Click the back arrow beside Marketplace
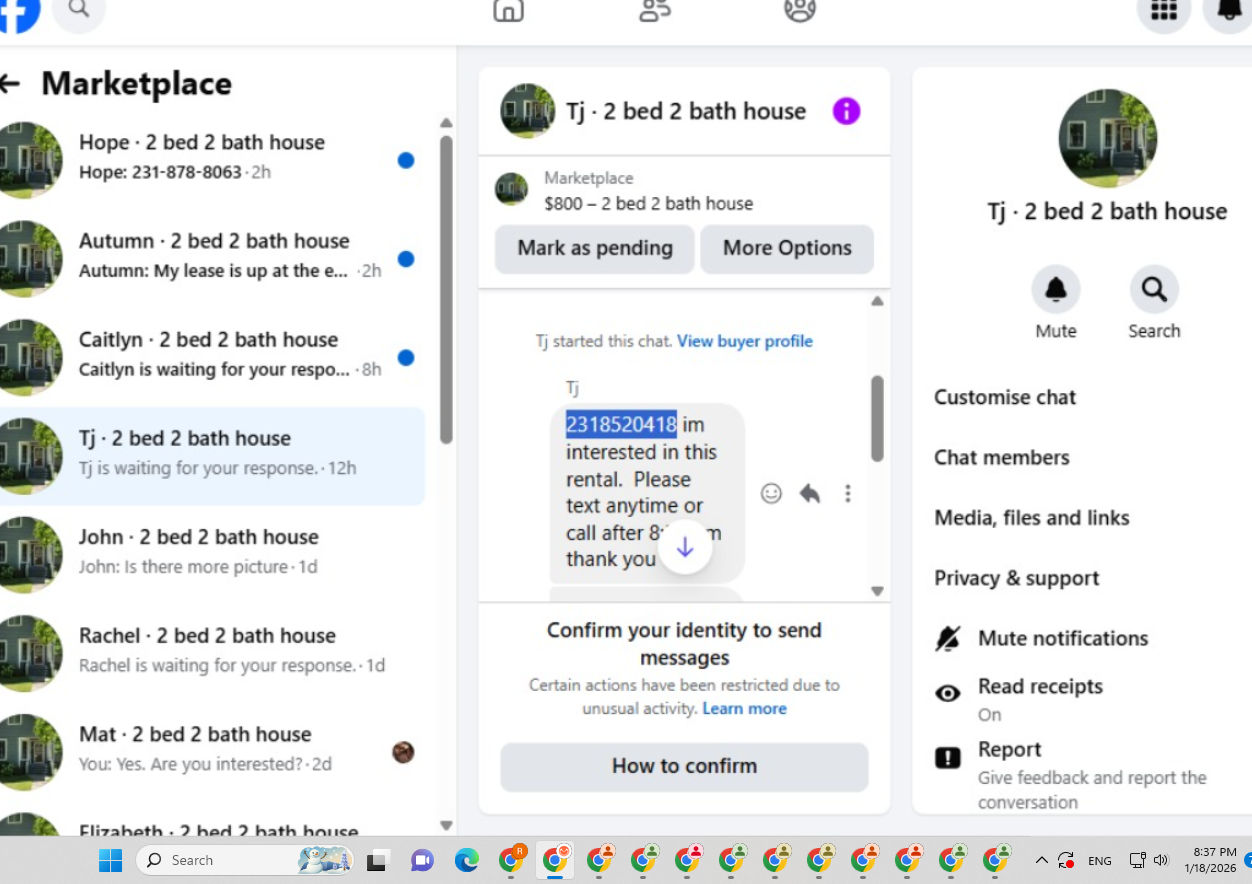 tap(10, 84)
